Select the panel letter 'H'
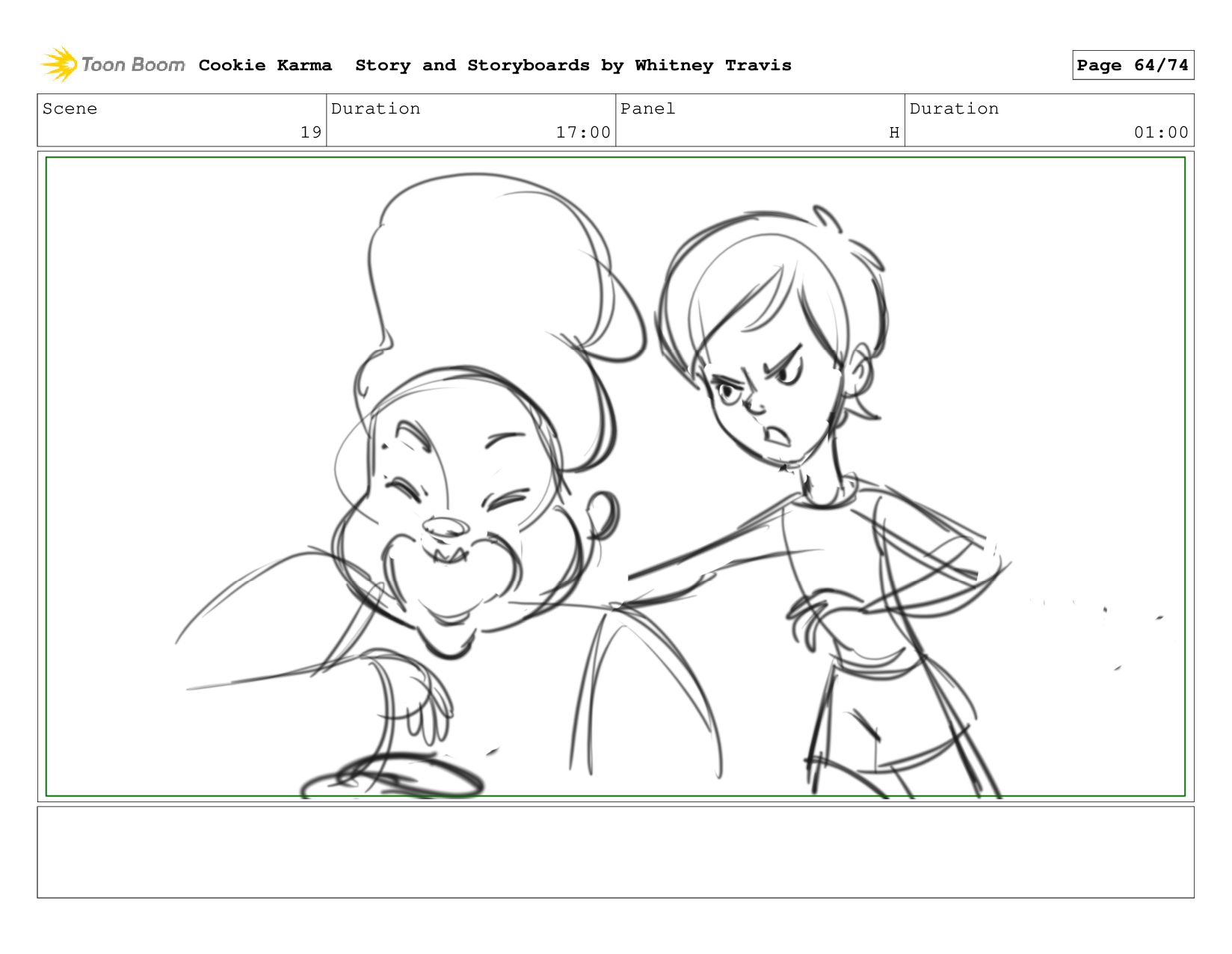1232x954 pixels. 894,132
